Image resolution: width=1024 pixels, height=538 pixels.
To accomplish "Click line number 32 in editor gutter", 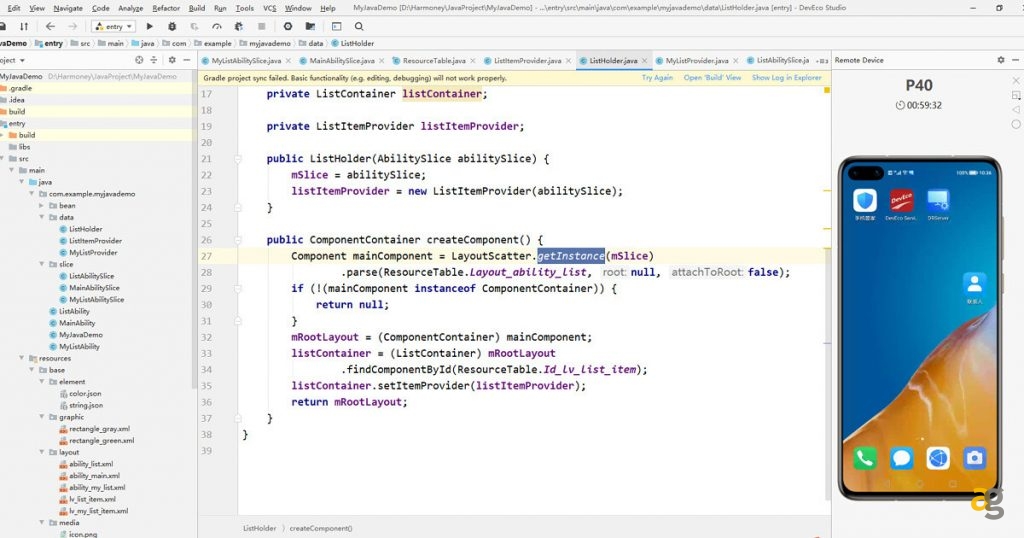I will (x=206, y=338).
